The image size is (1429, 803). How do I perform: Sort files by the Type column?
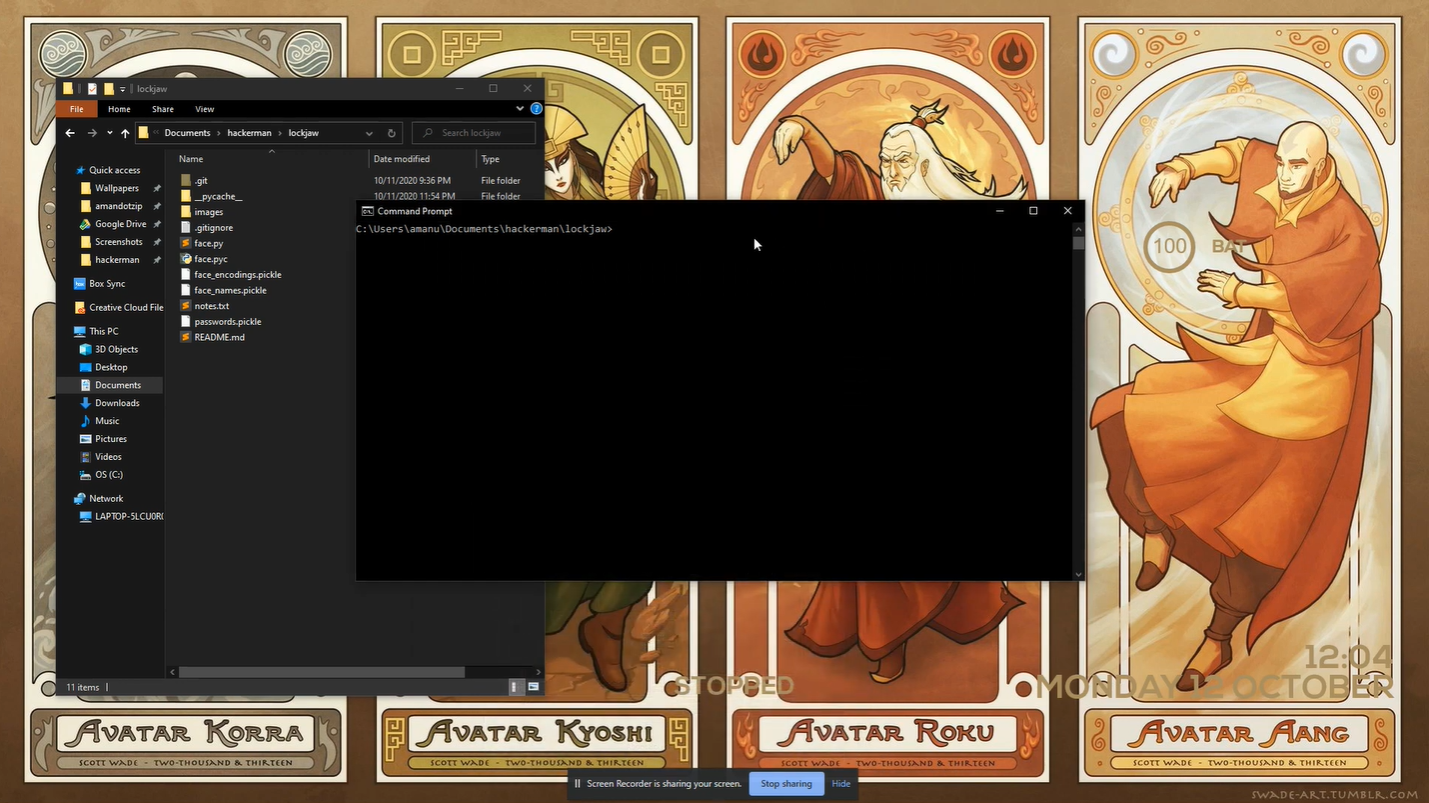point(490,159)
